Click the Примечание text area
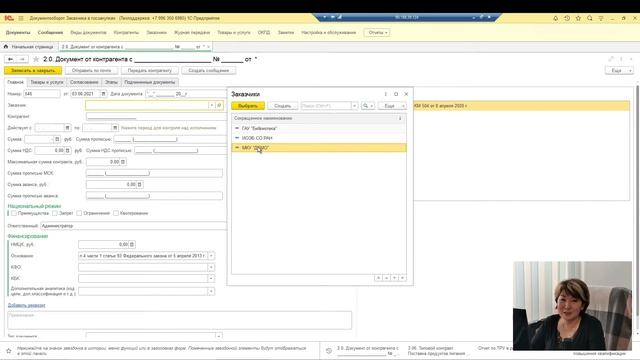Screen dimensions: 640x360 (179, 320)
